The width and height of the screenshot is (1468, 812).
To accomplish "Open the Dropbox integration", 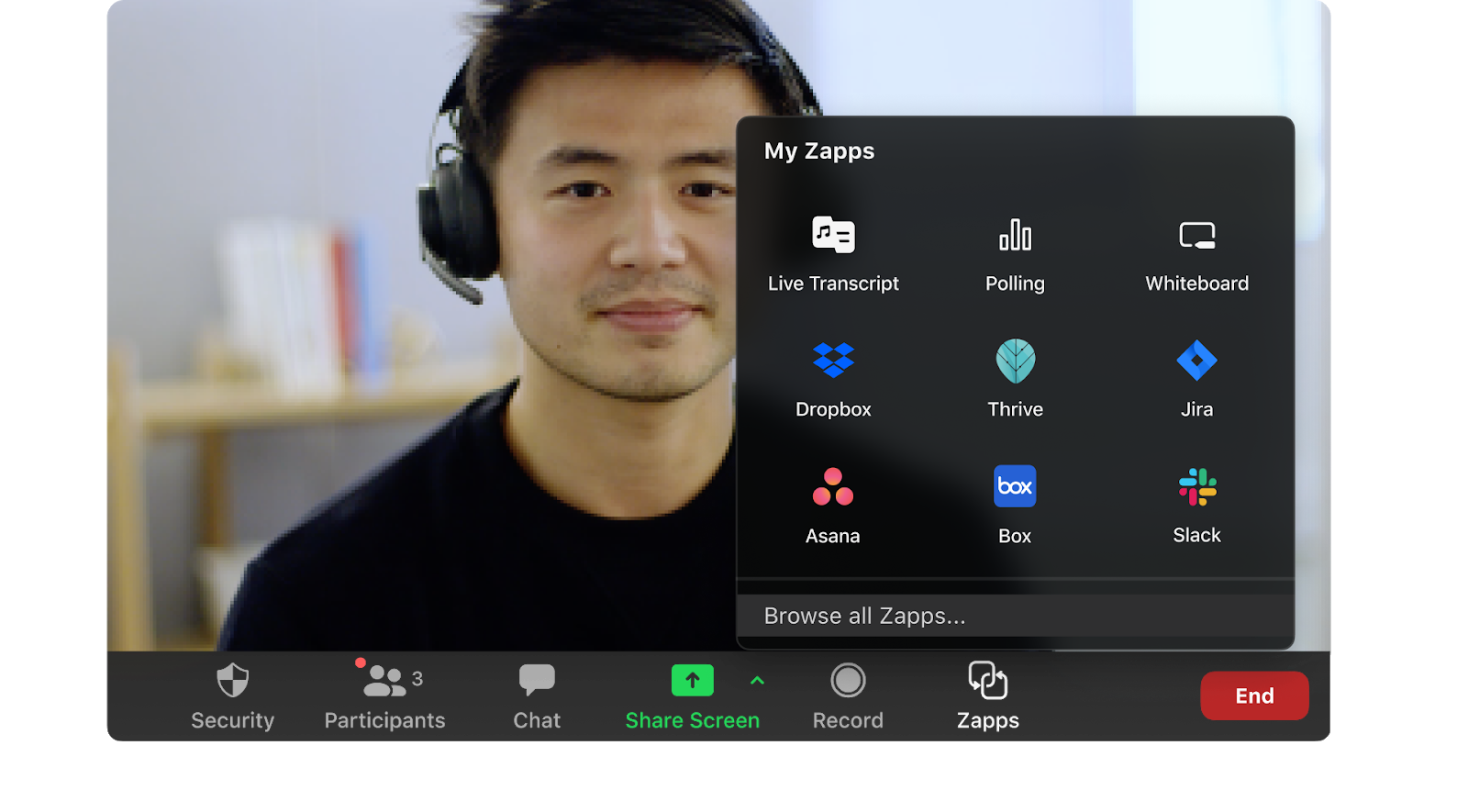I will pyautogui.click(x=833, y=361).
